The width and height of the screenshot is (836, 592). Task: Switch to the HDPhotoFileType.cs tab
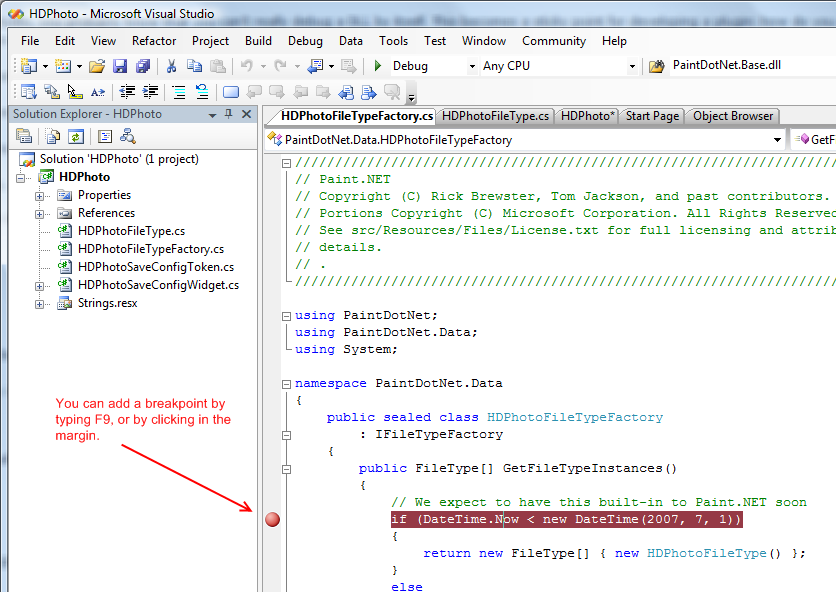pos(495,116)
